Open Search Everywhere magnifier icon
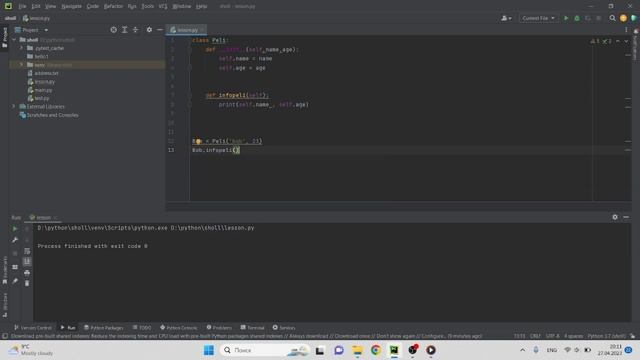Screen dimensions: 640x360 tap(612, 18)
